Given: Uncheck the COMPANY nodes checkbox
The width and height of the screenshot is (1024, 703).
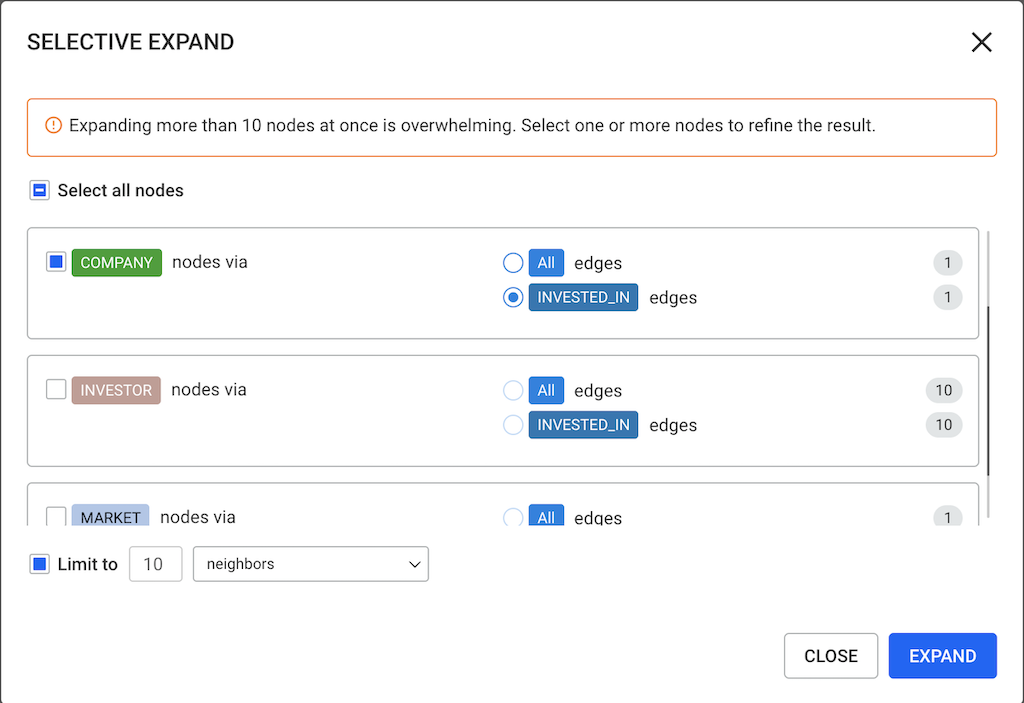Looking at the screenshot, I should pyautogui.click(x=56, y=262).
